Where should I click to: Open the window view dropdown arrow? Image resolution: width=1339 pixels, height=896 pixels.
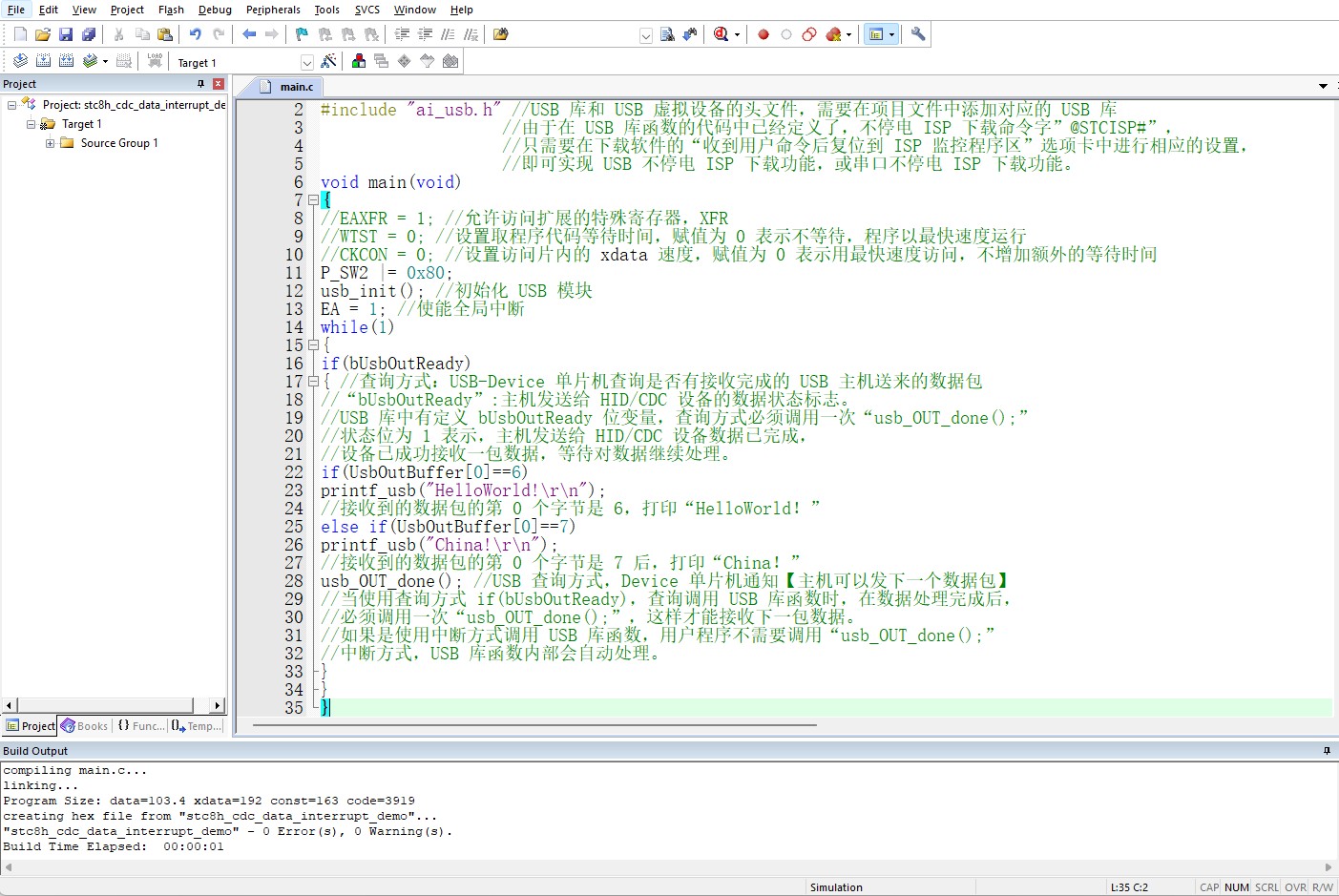tap(892, 35)
